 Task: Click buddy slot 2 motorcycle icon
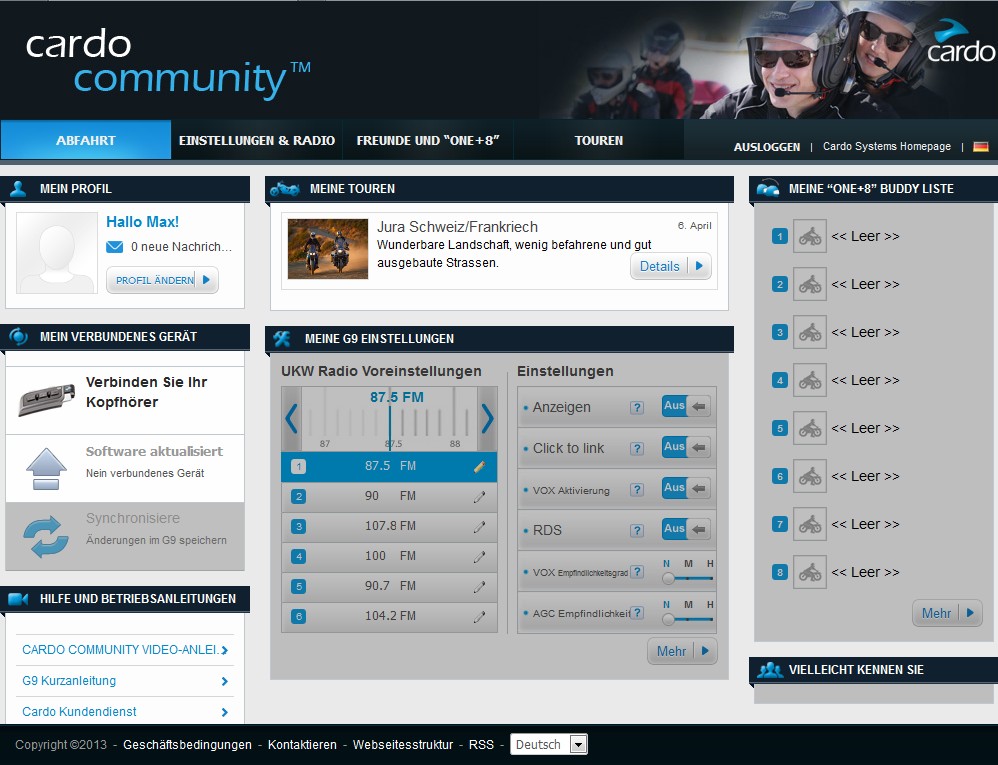(810, 284)
